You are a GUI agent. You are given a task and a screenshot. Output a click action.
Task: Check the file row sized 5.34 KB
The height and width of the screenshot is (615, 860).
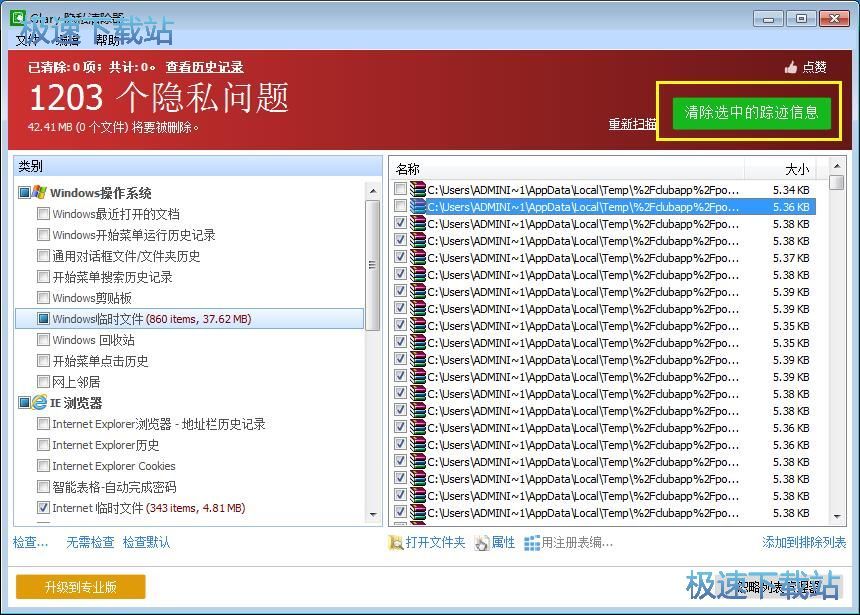click(400, 189)
